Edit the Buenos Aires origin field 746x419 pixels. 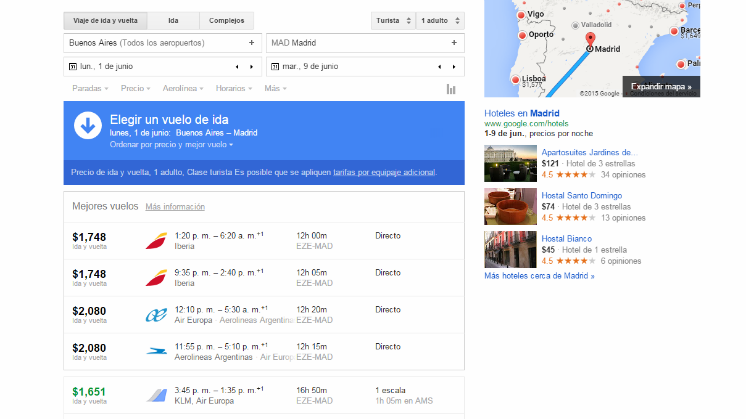click(163, 43)
